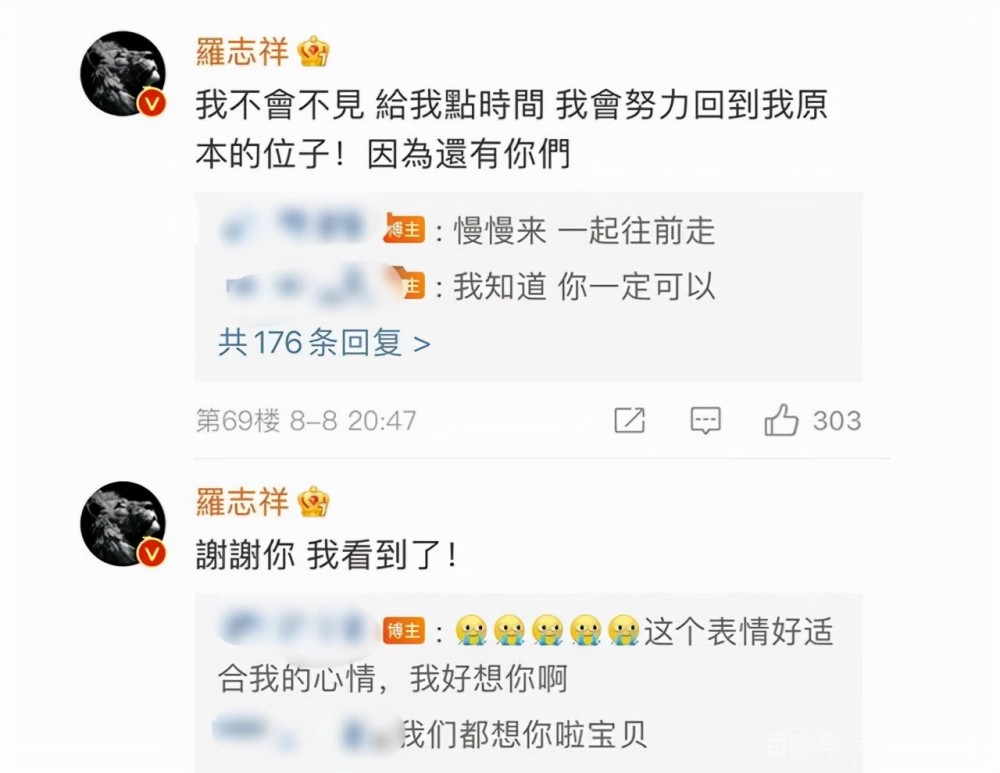Image resolution: width=1000 pixels, height=773 pixels.
Task: Click 博主 badge next to 慢慢来 reply
Action: [x=404, y=228]
